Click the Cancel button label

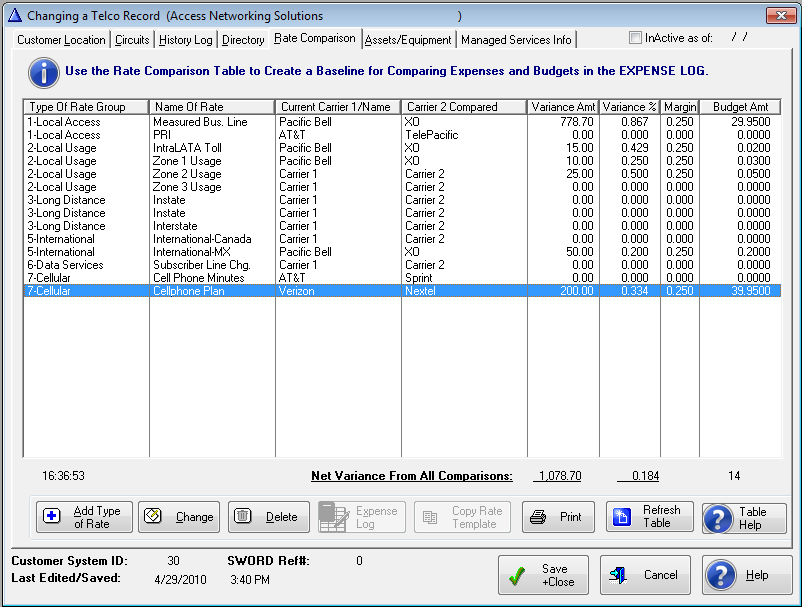(x=660, y=575)
